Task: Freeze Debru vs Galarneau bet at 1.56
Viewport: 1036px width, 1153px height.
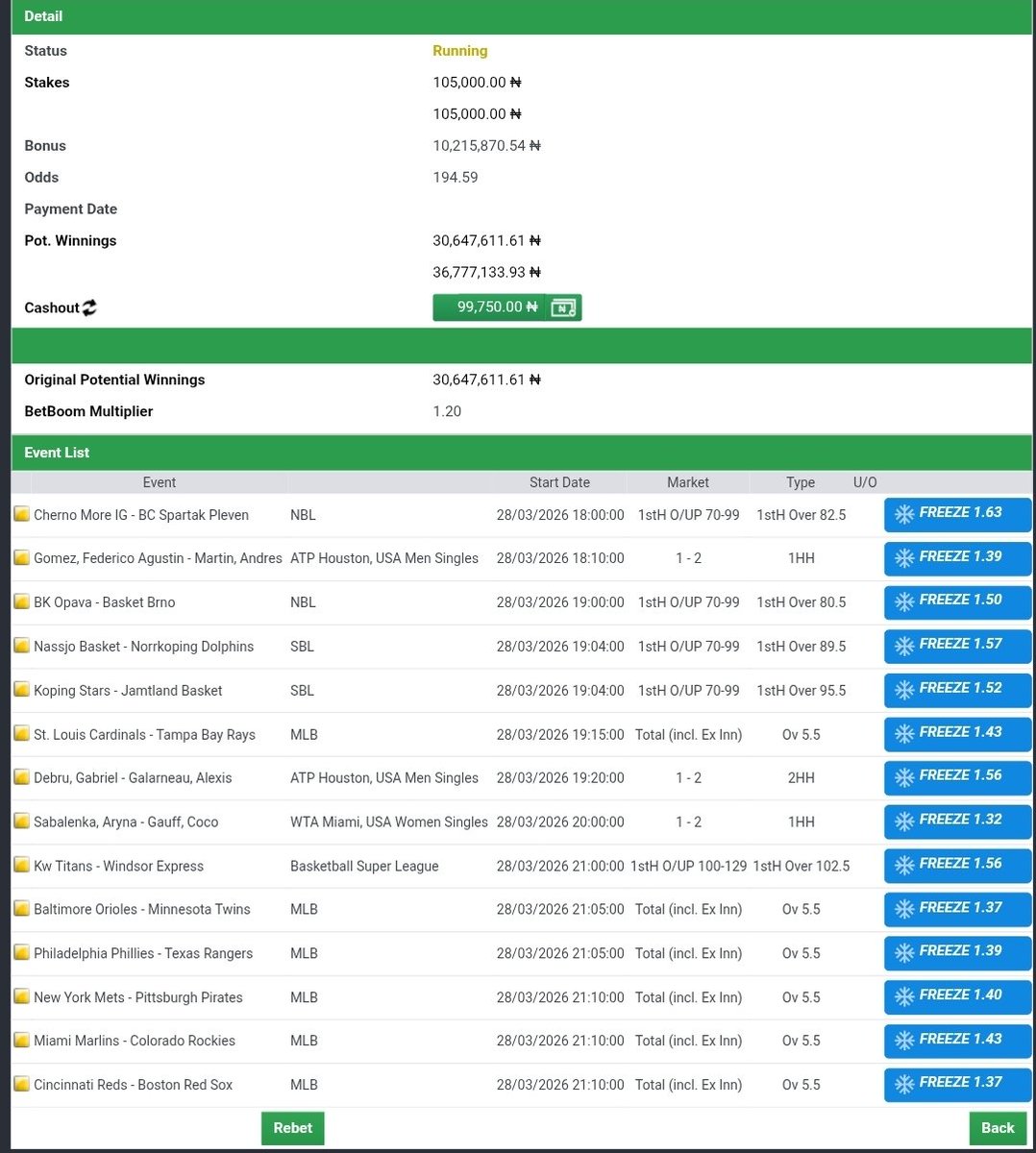Action: tap(957, 777)
